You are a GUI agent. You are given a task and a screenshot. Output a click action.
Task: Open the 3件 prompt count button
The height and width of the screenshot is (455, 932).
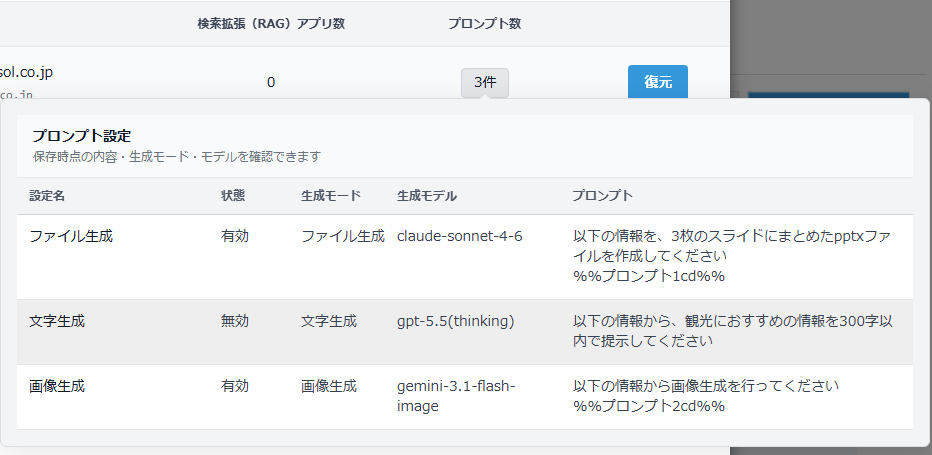(485, 83)
